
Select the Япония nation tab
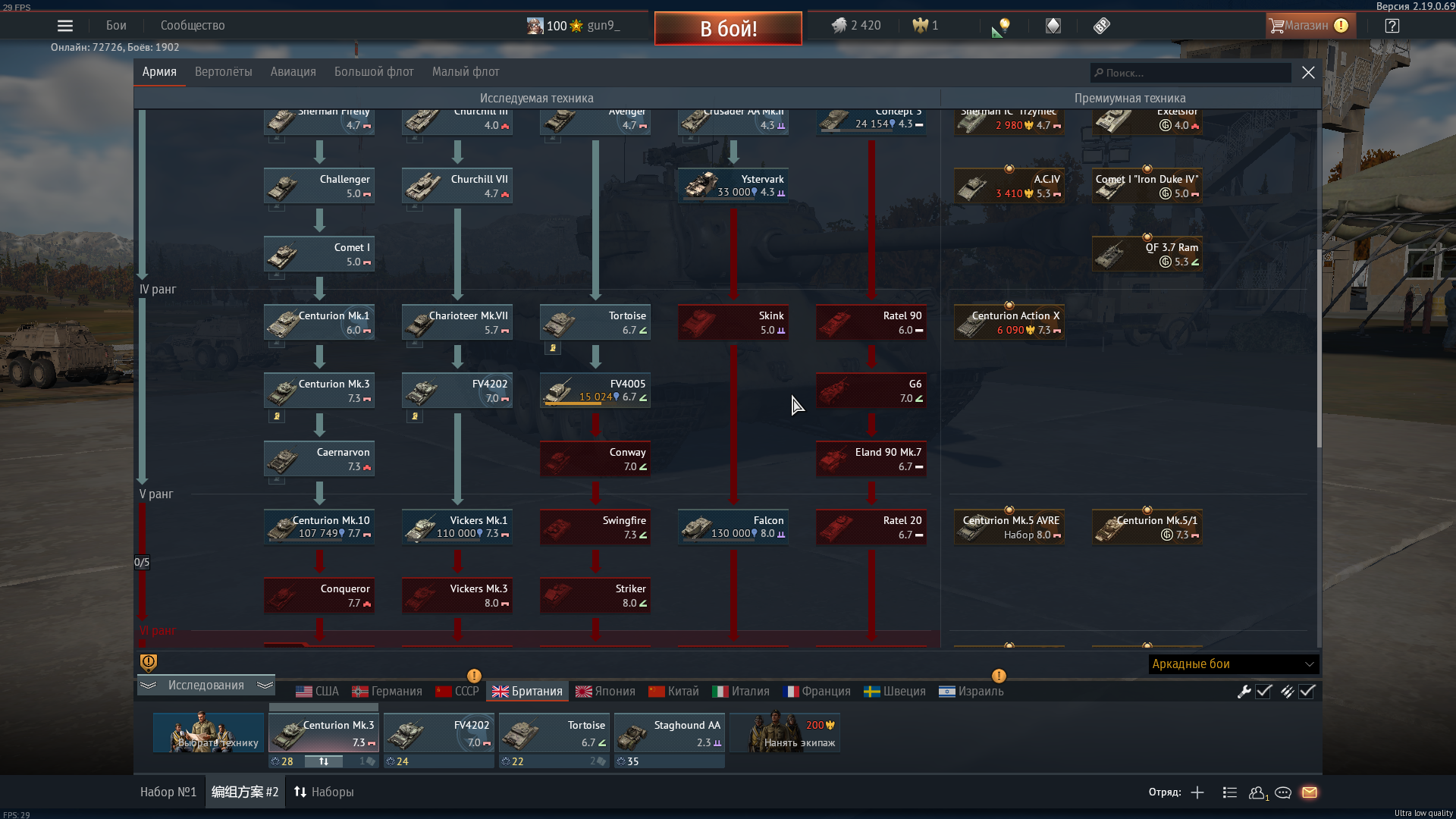tap(605, 692)
